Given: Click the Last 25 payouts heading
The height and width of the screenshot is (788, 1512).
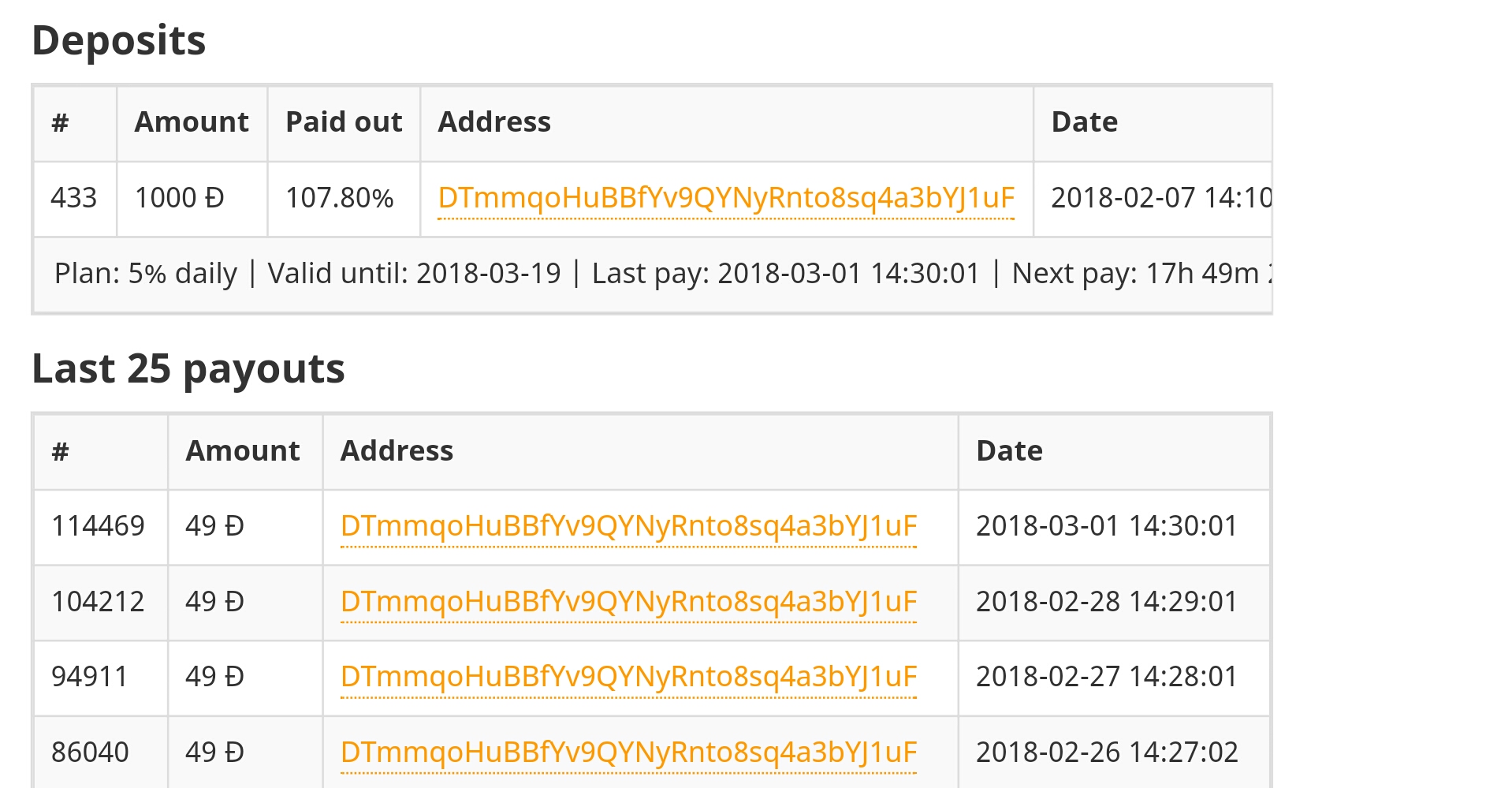Looking at the screenshot, I should [188, 369].
